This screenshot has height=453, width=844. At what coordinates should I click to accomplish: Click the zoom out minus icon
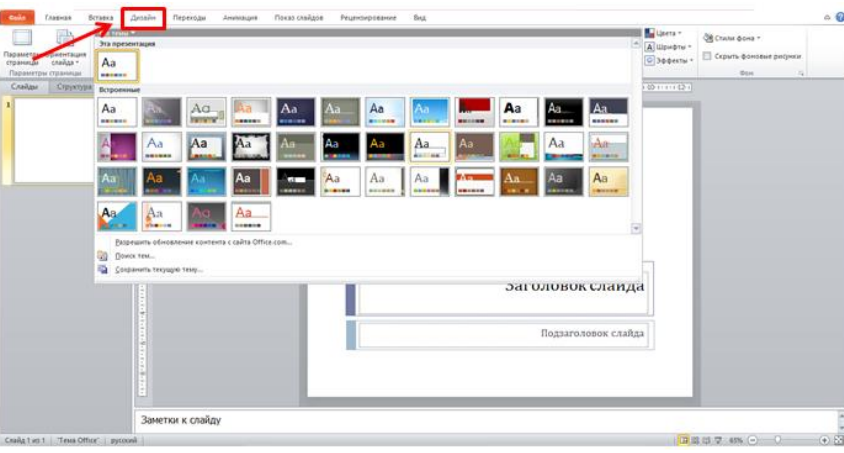point(752,440)
